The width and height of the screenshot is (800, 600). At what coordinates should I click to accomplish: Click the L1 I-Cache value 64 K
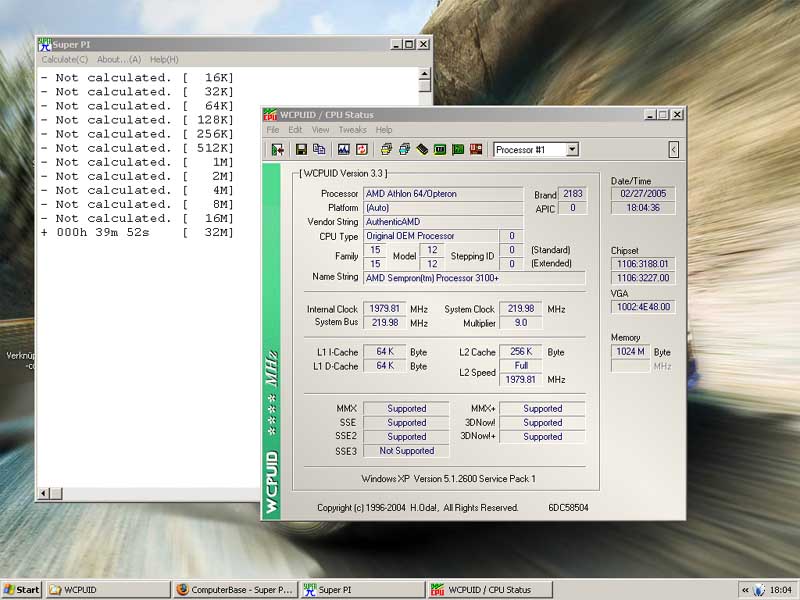coord(384,352)
